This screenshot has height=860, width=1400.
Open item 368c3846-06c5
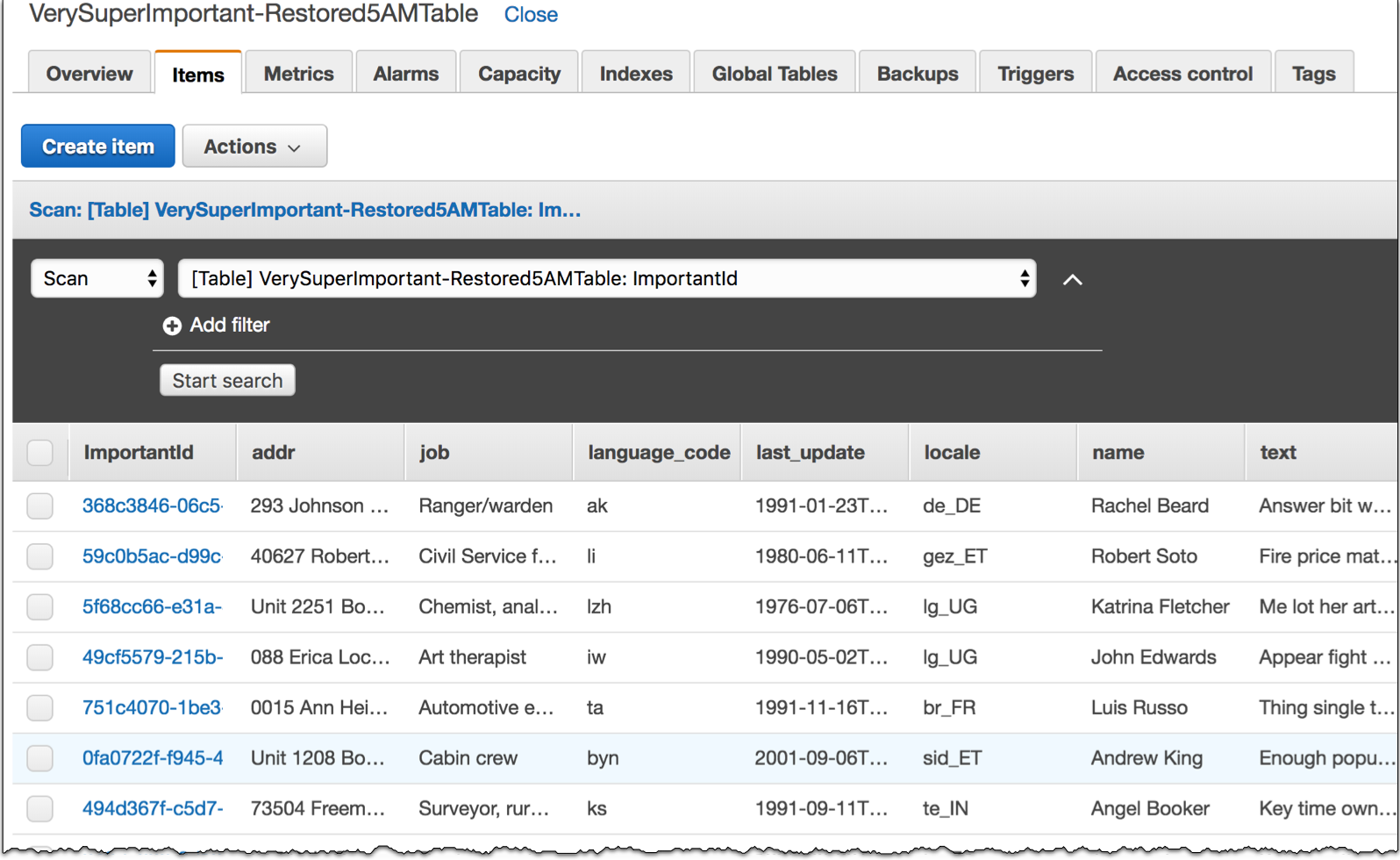[153, 505]
